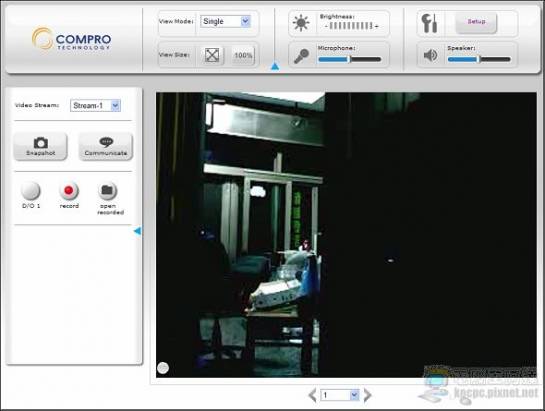Go to the previous page arrow
545x411 pixels.
[x=312, y=395]
